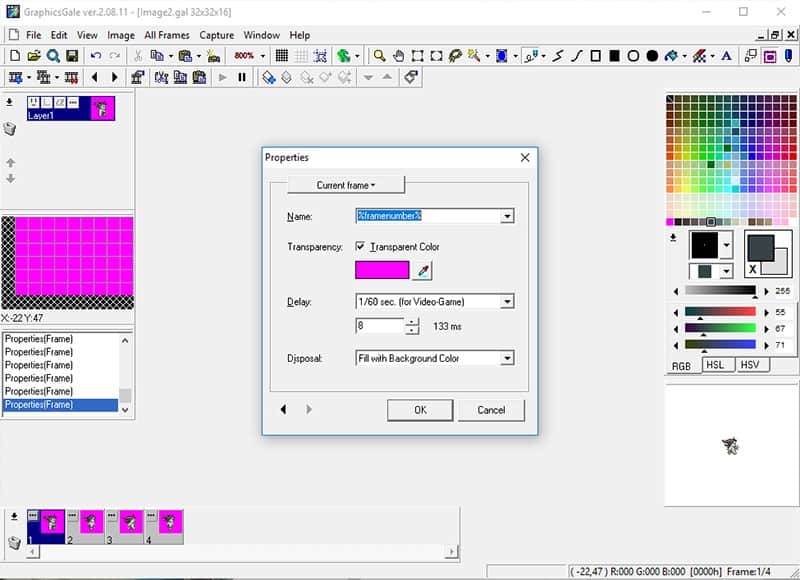This screenshot has width=800, height=580.
Task: Switch to the HSL color tab
Action: click(715, 365)
